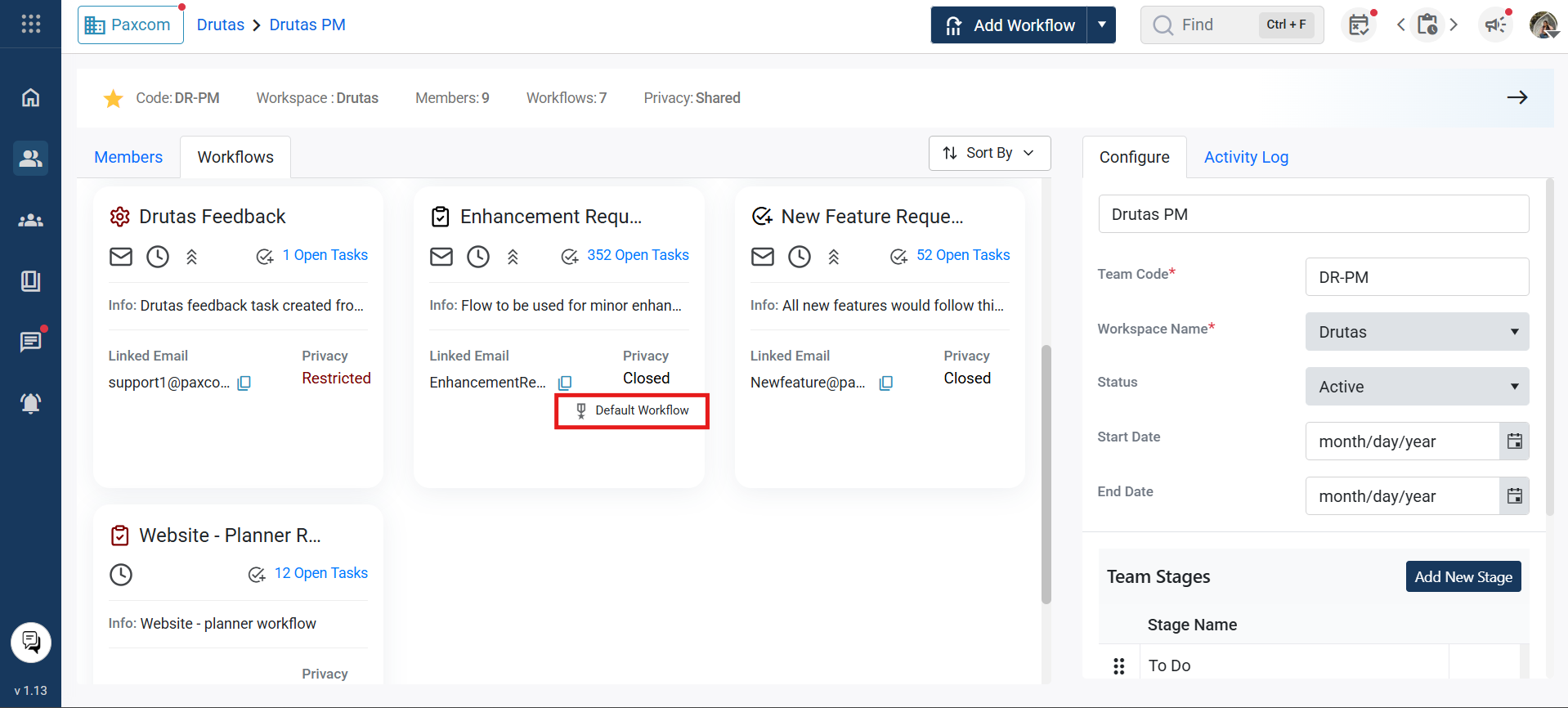Click the Add New Stage button
This screenshot has height=708, width=1568.
click(x=1463, y=576)
